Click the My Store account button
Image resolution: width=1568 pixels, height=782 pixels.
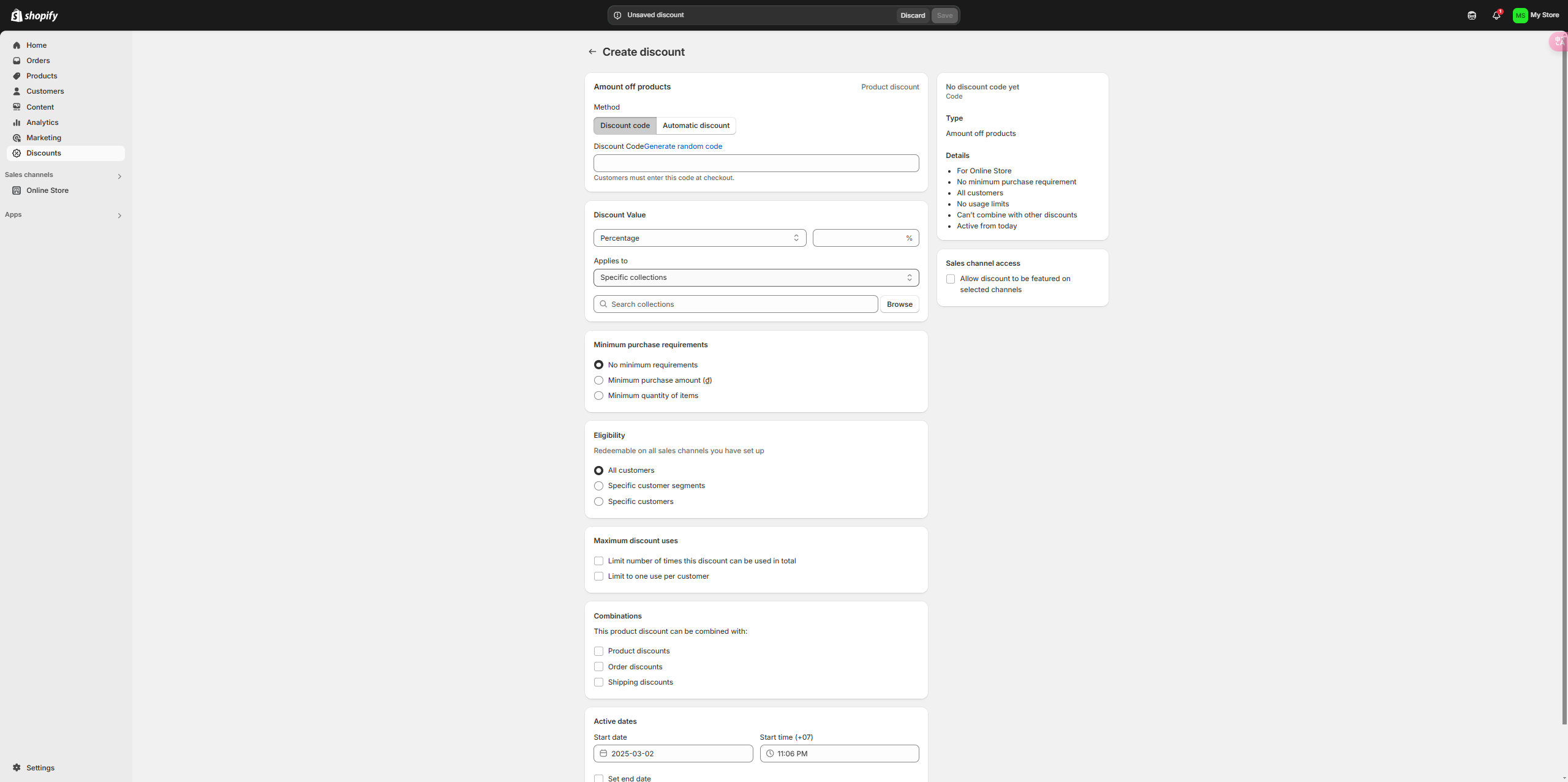(x=1536, y=15)
